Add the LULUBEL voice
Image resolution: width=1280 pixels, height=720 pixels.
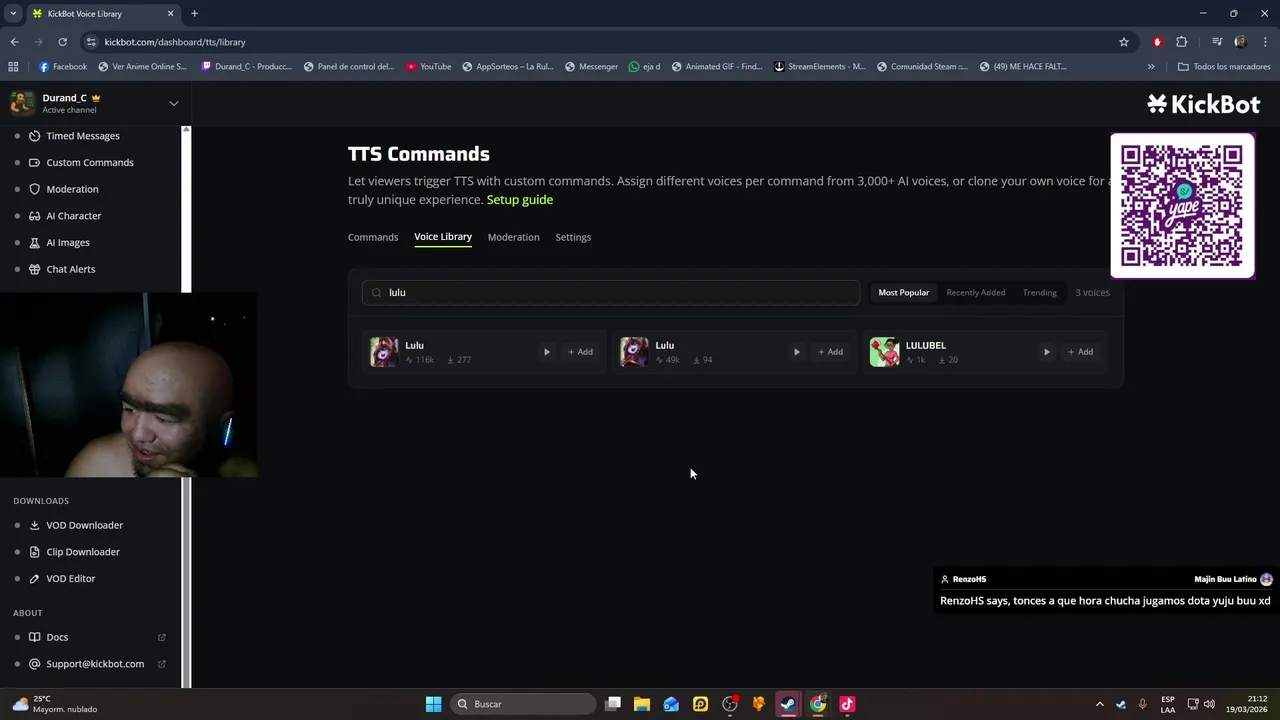[x=1080, y=352]
